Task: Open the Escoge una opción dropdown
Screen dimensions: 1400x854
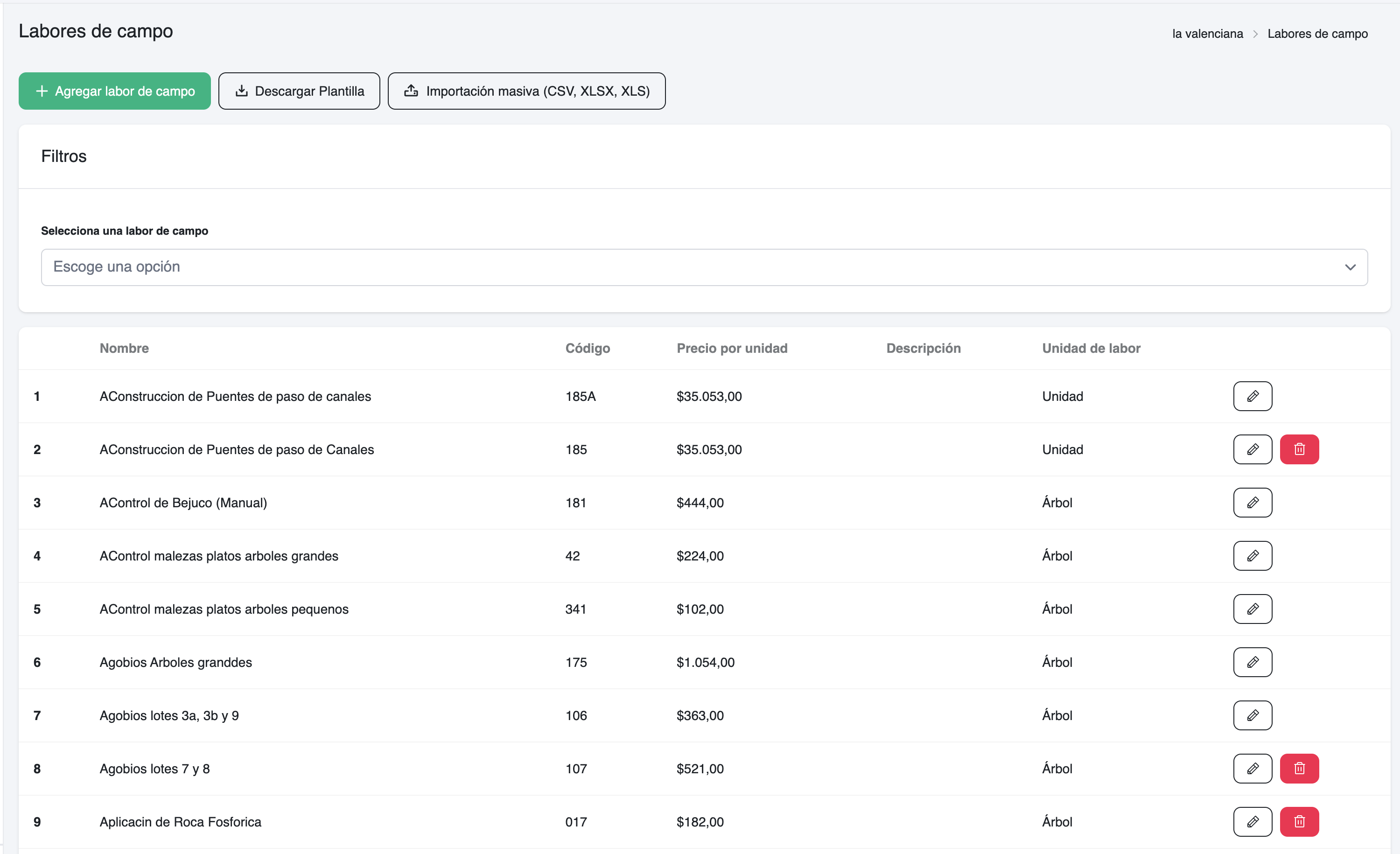Action: pos(703,267)
